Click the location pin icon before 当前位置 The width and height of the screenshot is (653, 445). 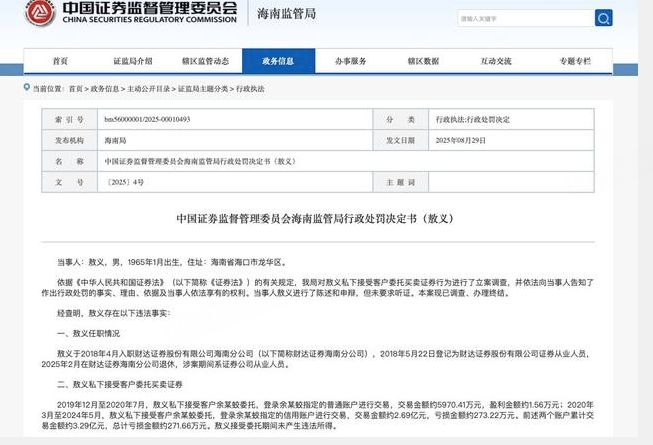click(26, 88)
